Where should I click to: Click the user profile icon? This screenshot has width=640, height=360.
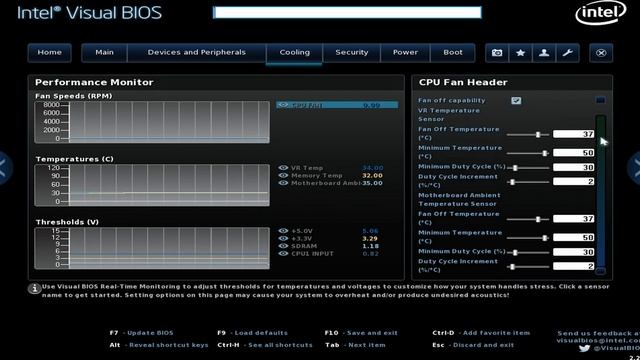pyautogui.click(x=544, y=53)
